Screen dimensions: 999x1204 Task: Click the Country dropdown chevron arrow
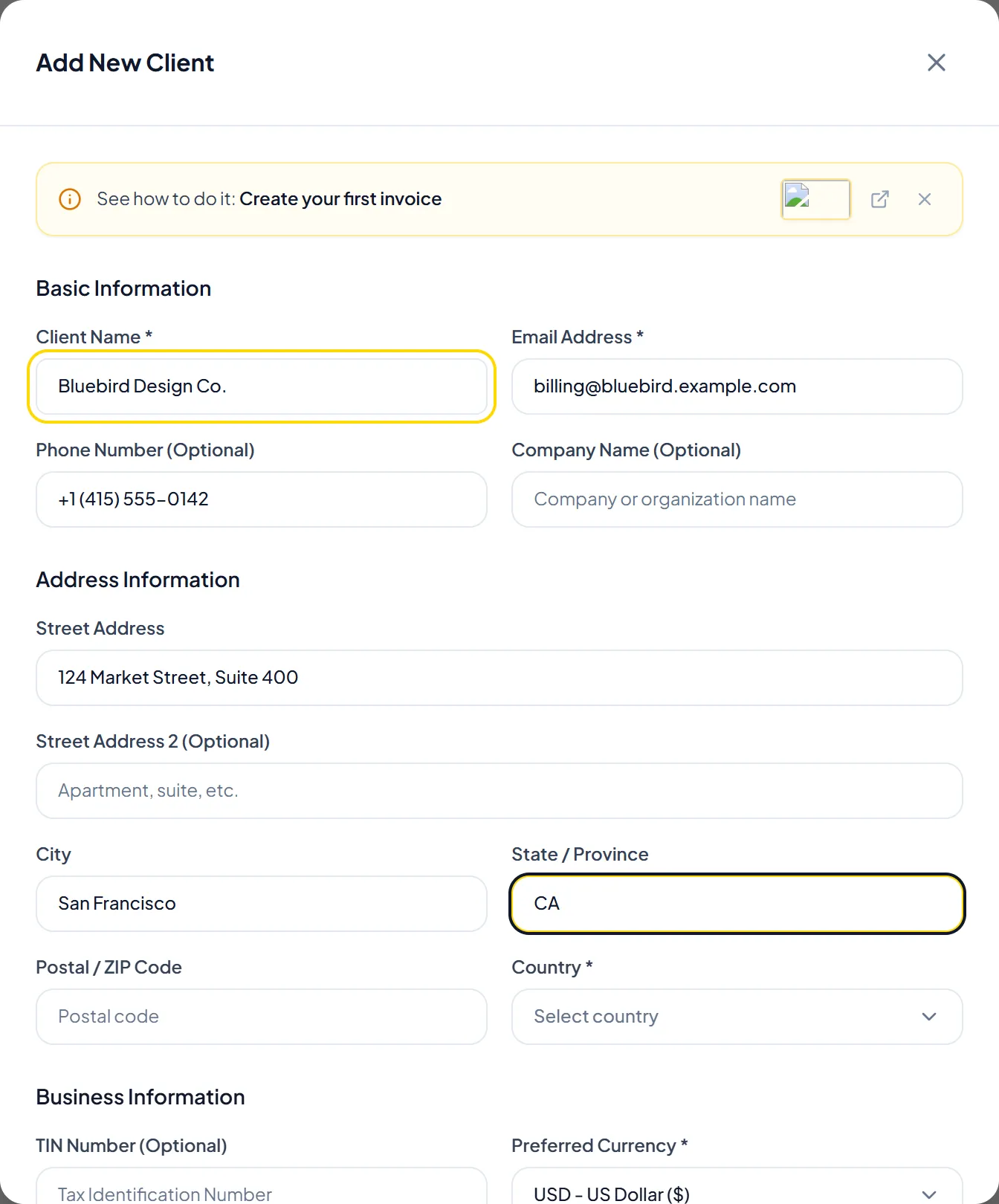(929, 1017)
